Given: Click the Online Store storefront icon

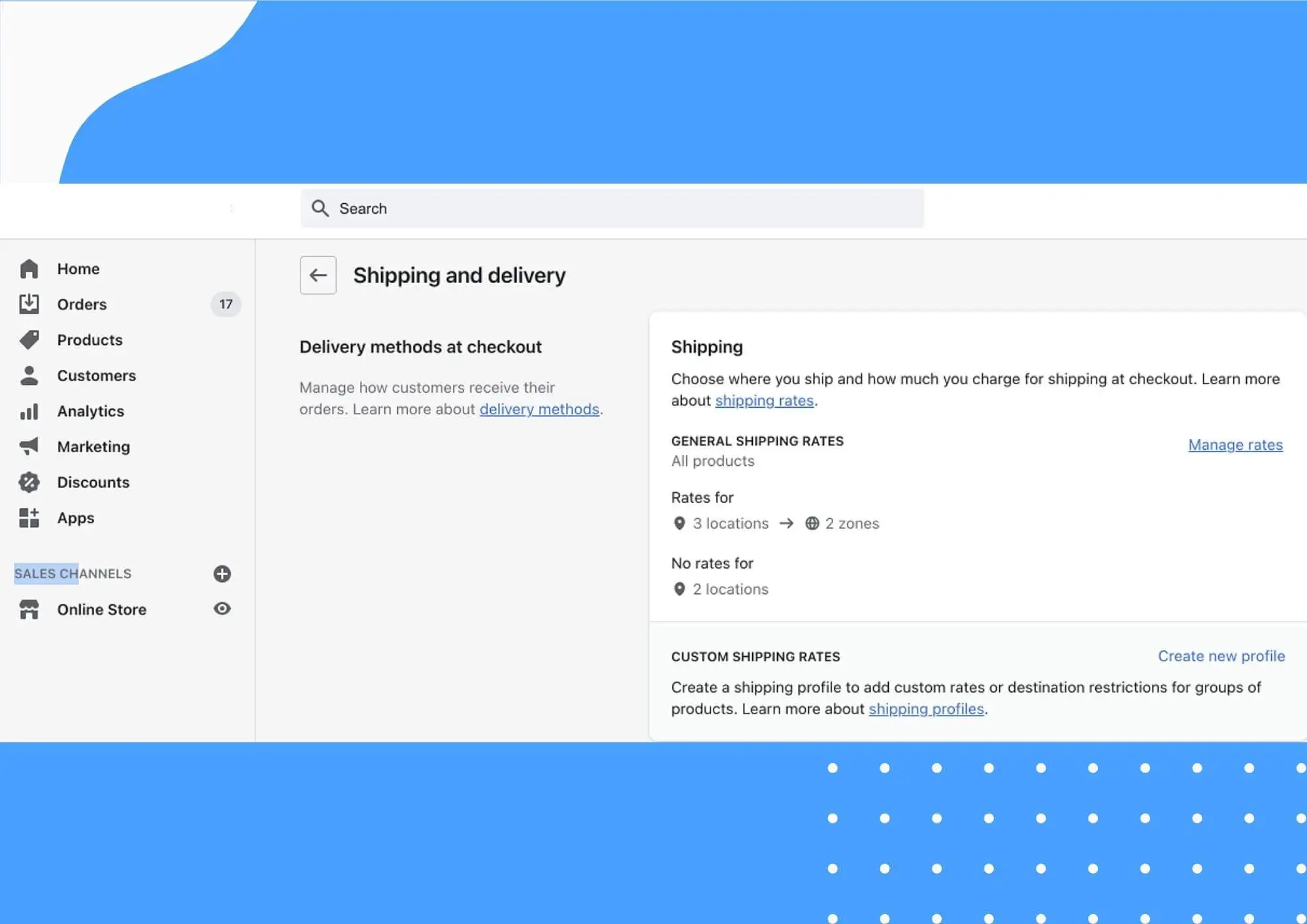Looking at the screenshot, I should click(29, 609).
